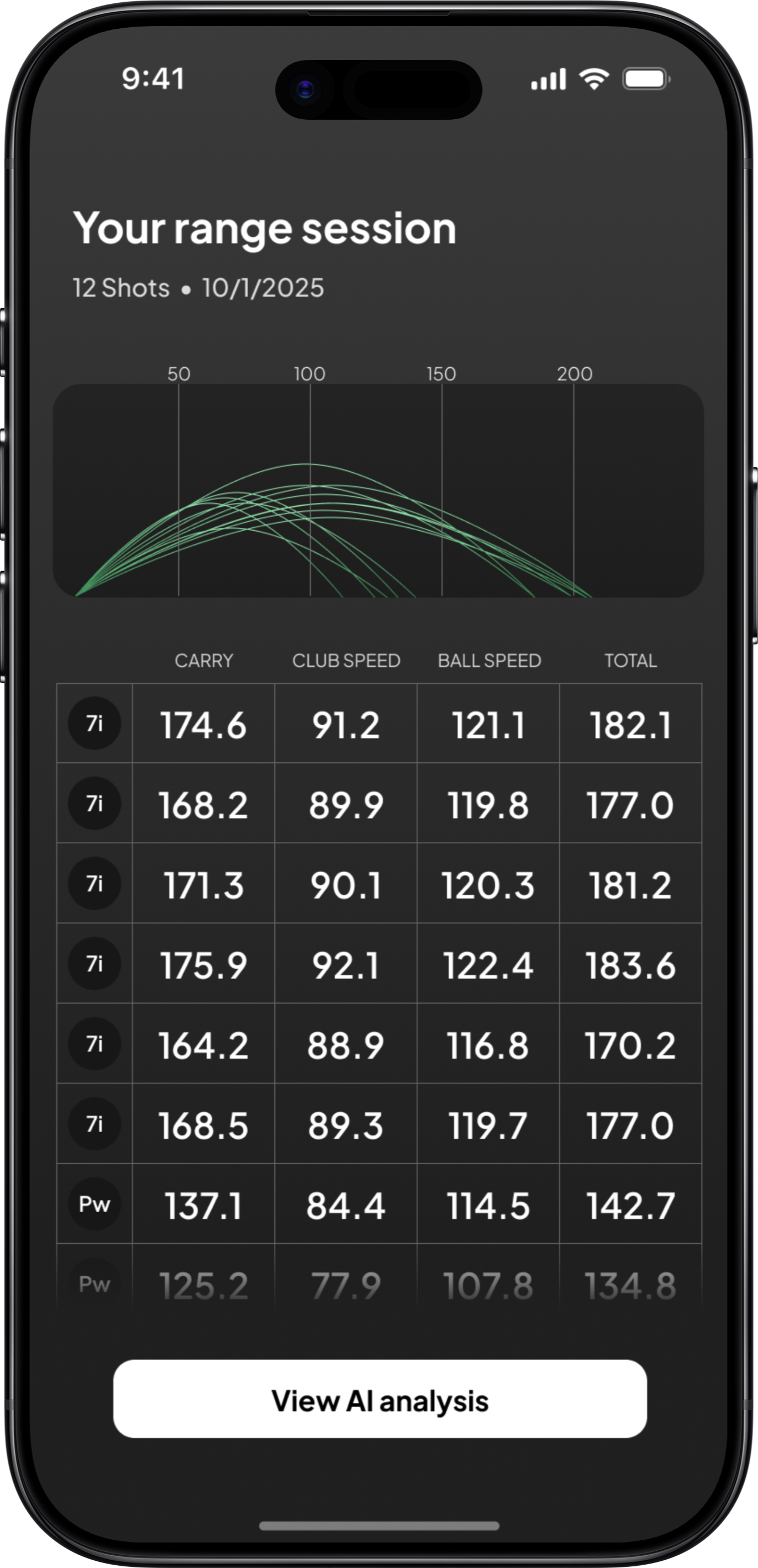Tap the battery icon in the status bar

point(646,79)
